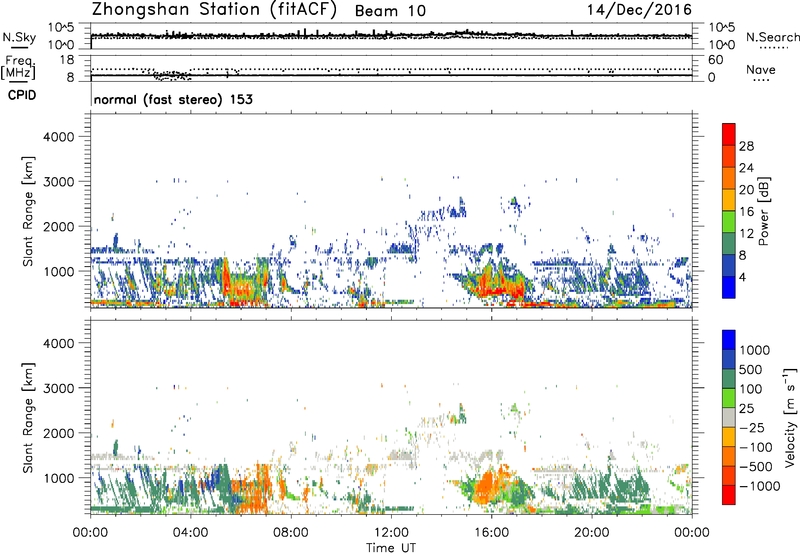Viewport: 800px width, 554px height.
Task: Click the "16" value on the power color bar
Action: (x=746, y=212)
